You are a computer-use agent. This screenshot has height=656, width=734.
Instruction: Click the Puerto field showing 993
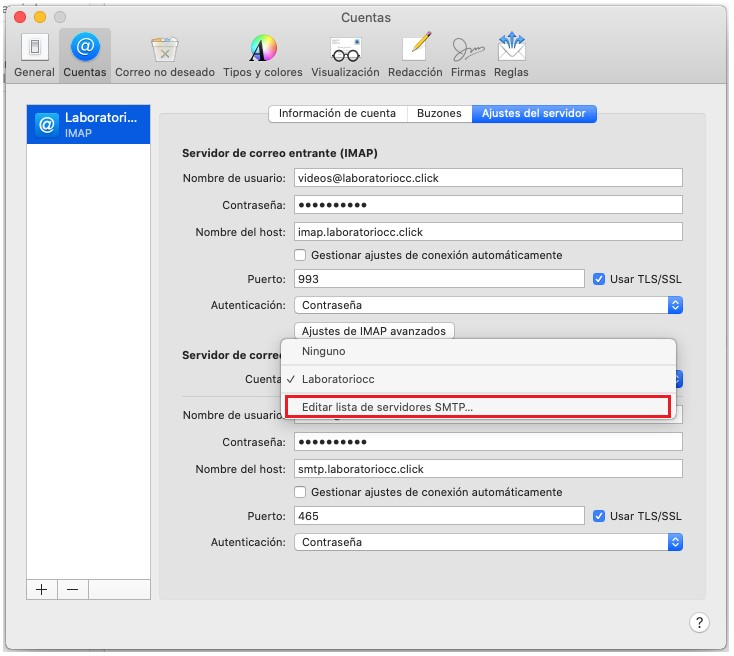[439, 279]
